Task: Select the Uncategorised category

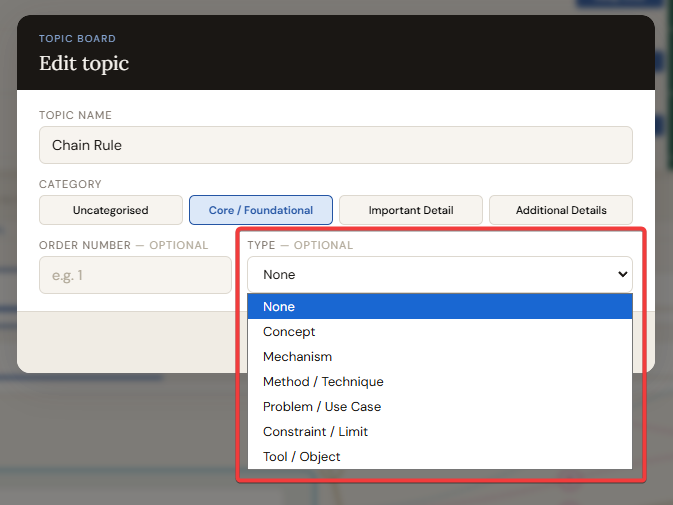Action: pyautogui.click(x=111, y=210)
